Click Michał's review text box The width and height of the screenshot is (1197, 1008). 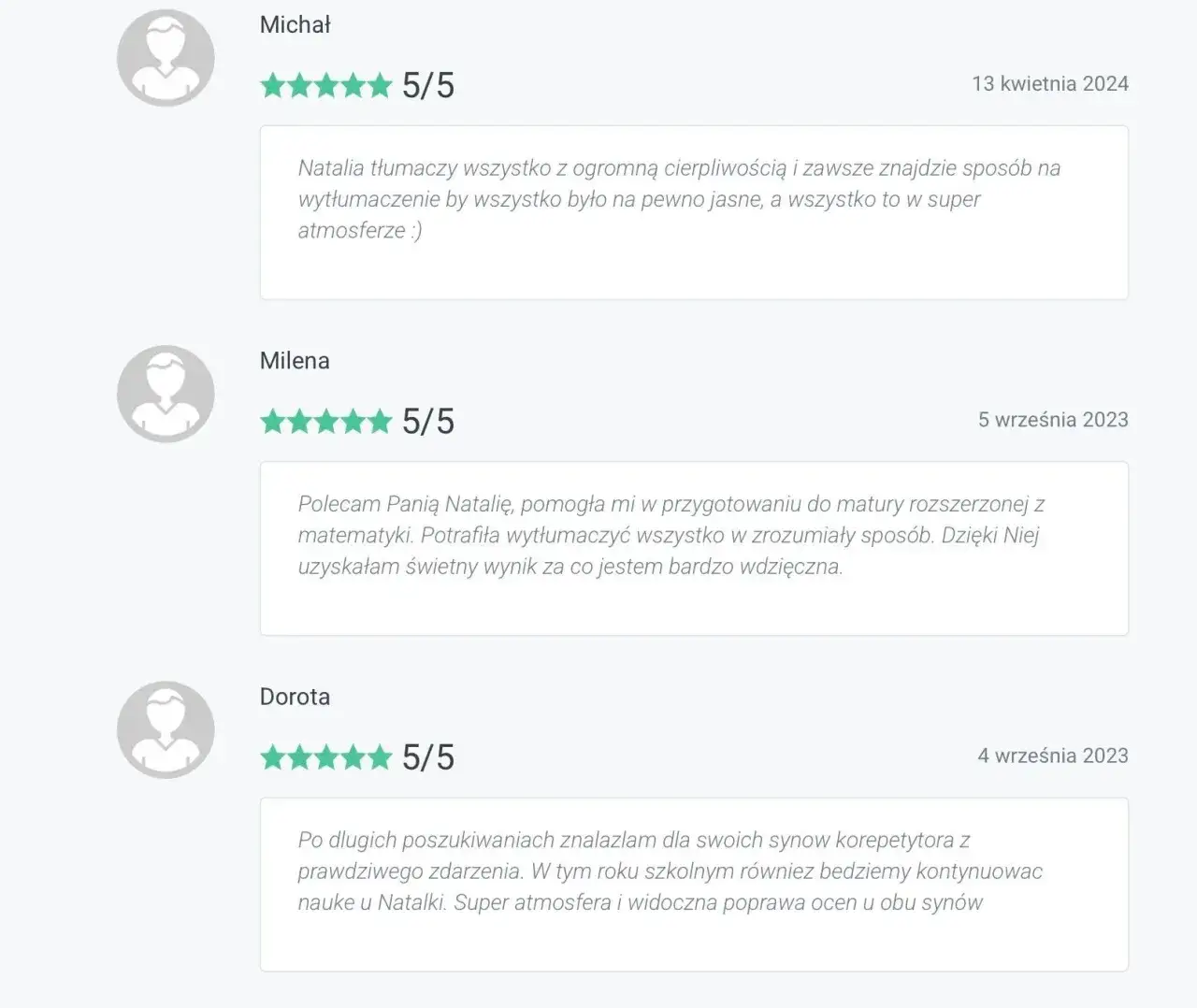[693, 212]
